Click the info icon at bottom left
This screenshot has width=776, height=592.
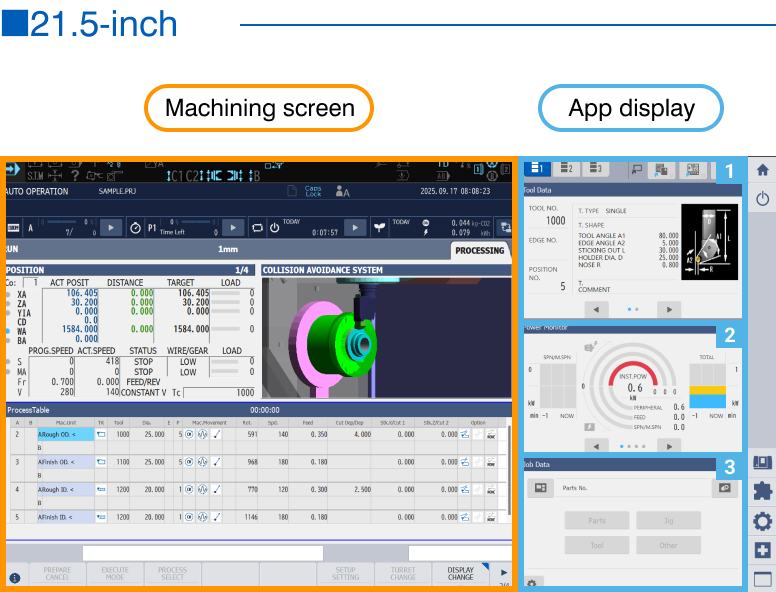[15, 577]
